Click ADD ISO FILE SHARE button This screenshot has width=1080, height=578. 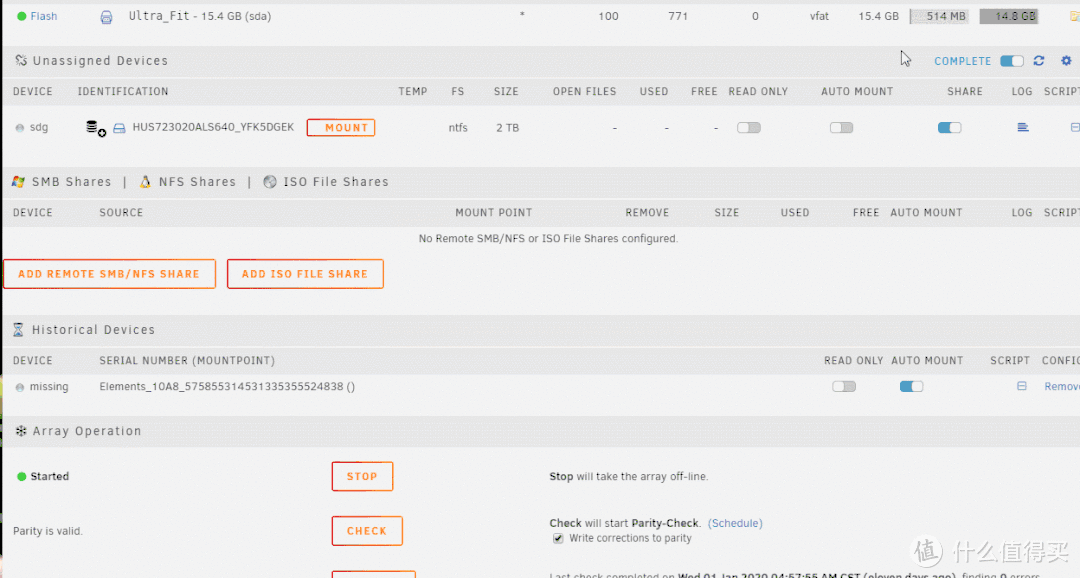pos(305,274)
